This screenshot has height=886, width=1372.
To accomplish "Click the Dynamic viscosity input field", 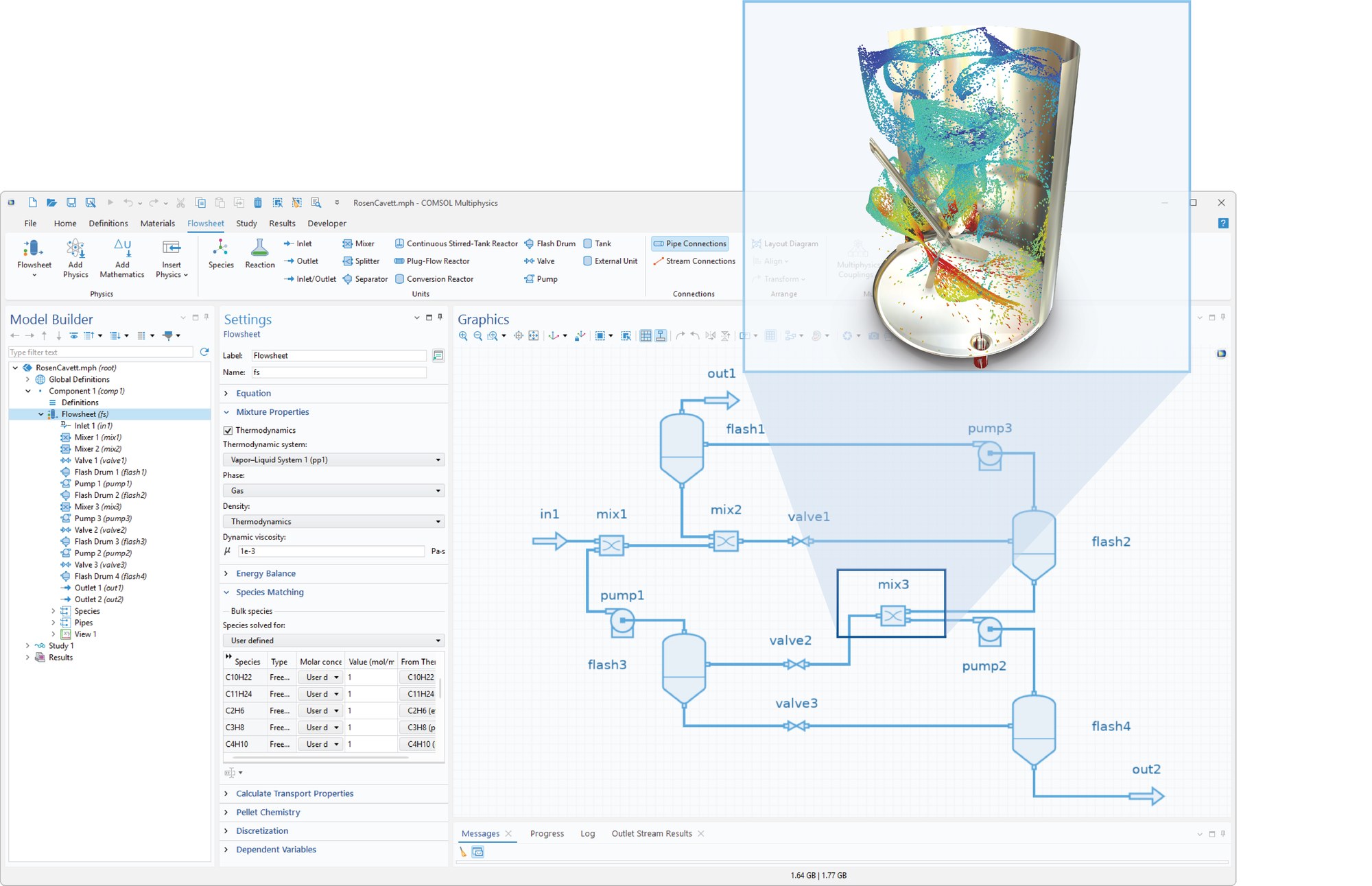I will 331,551.
